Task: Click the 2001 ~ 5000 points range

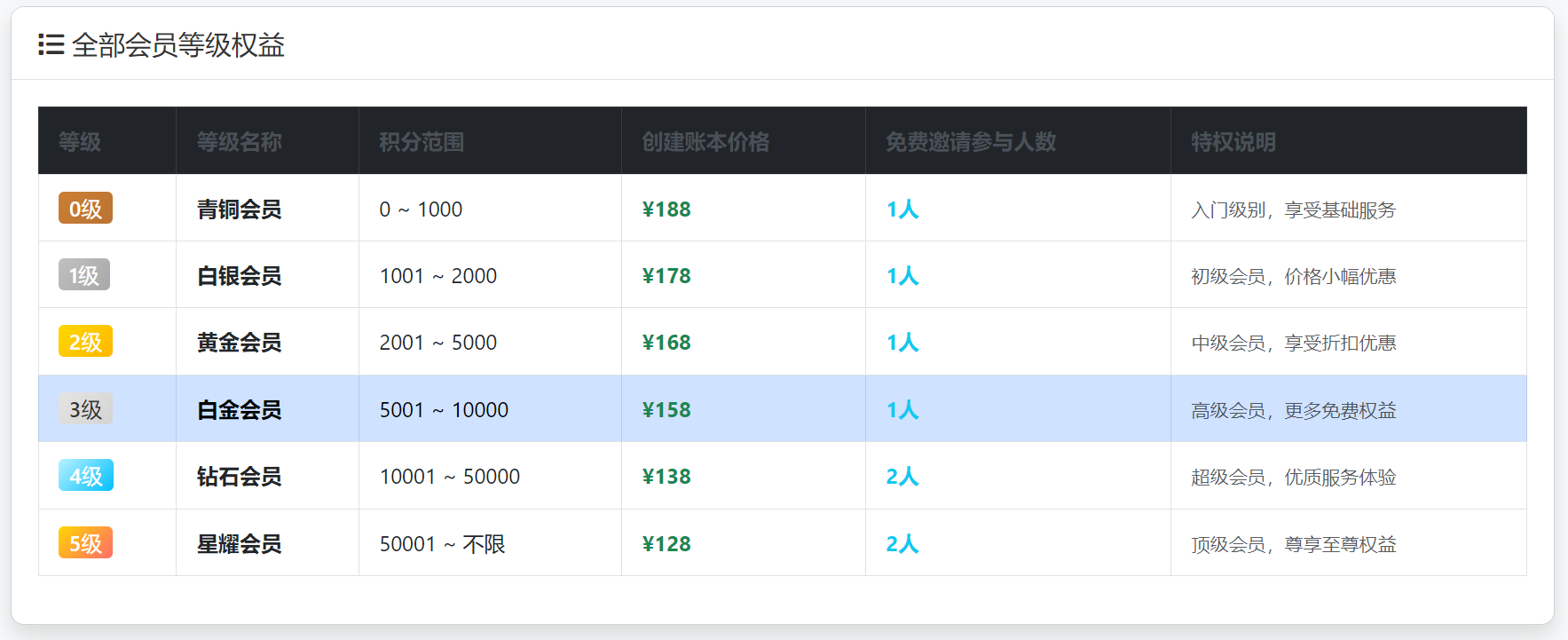Action: coord(438,343)
